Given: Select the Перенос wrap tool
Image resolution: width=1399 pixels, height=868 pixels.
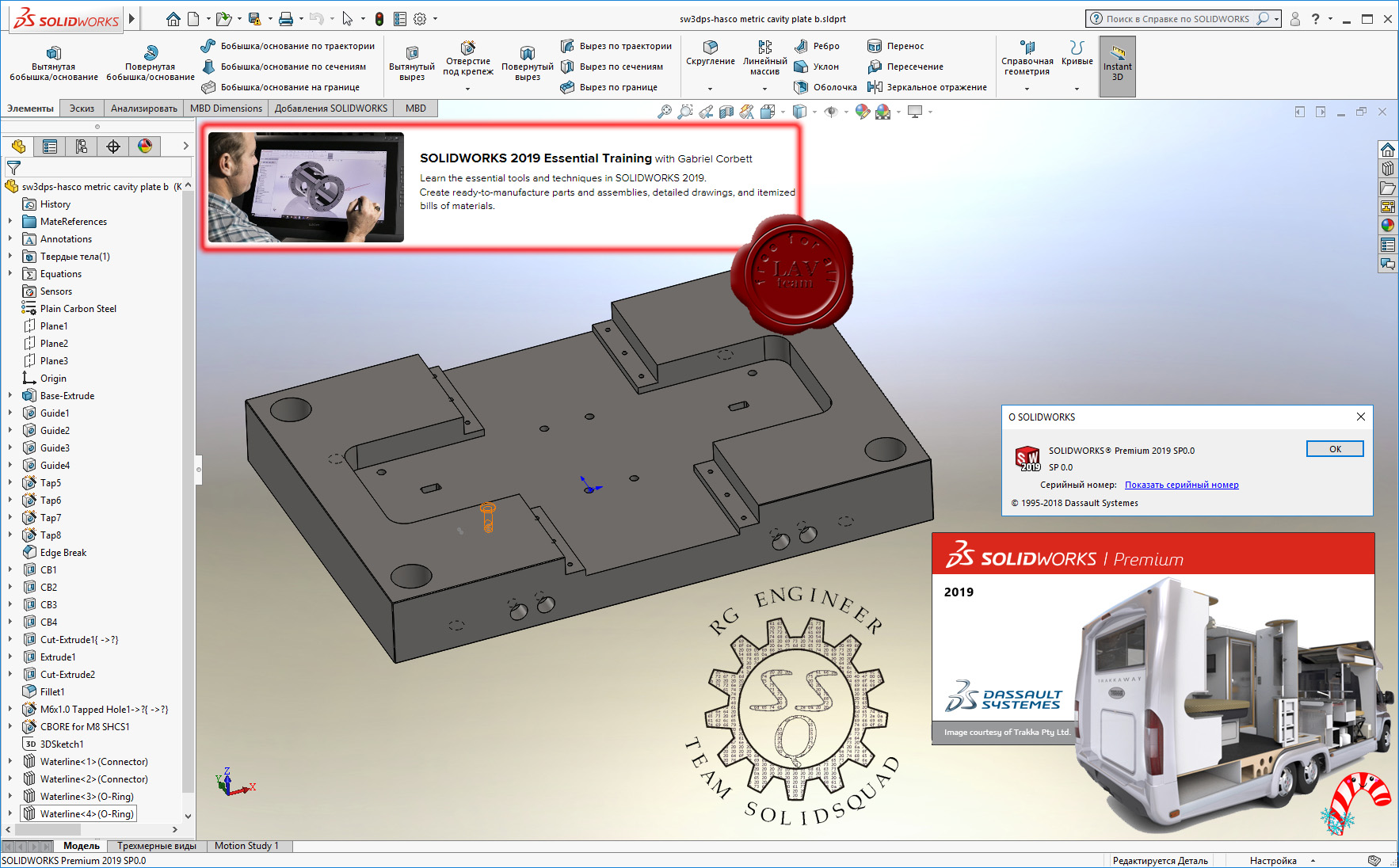Looking at the screenshot, I should [896, 46].
